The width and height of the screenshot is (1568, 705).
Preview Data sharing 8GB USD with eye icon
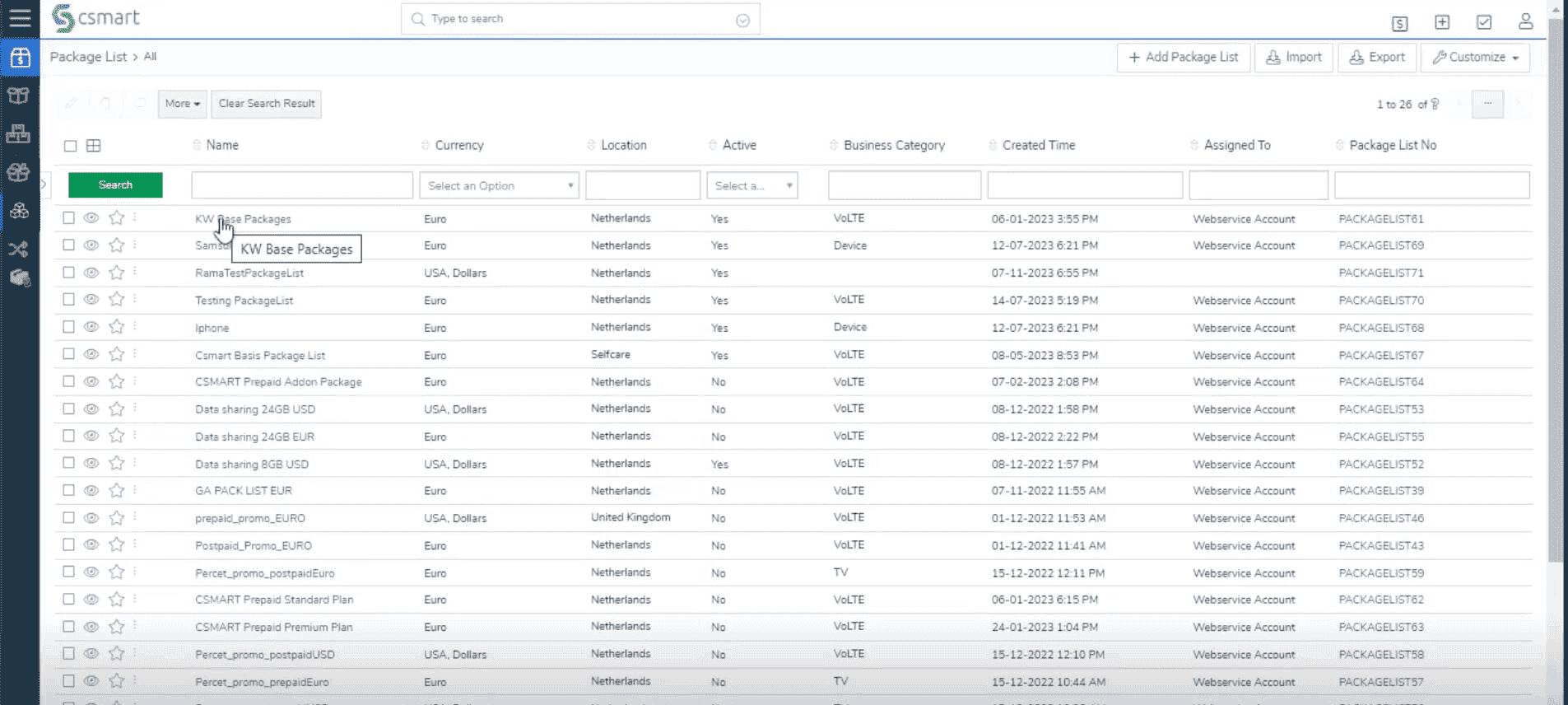91,463
